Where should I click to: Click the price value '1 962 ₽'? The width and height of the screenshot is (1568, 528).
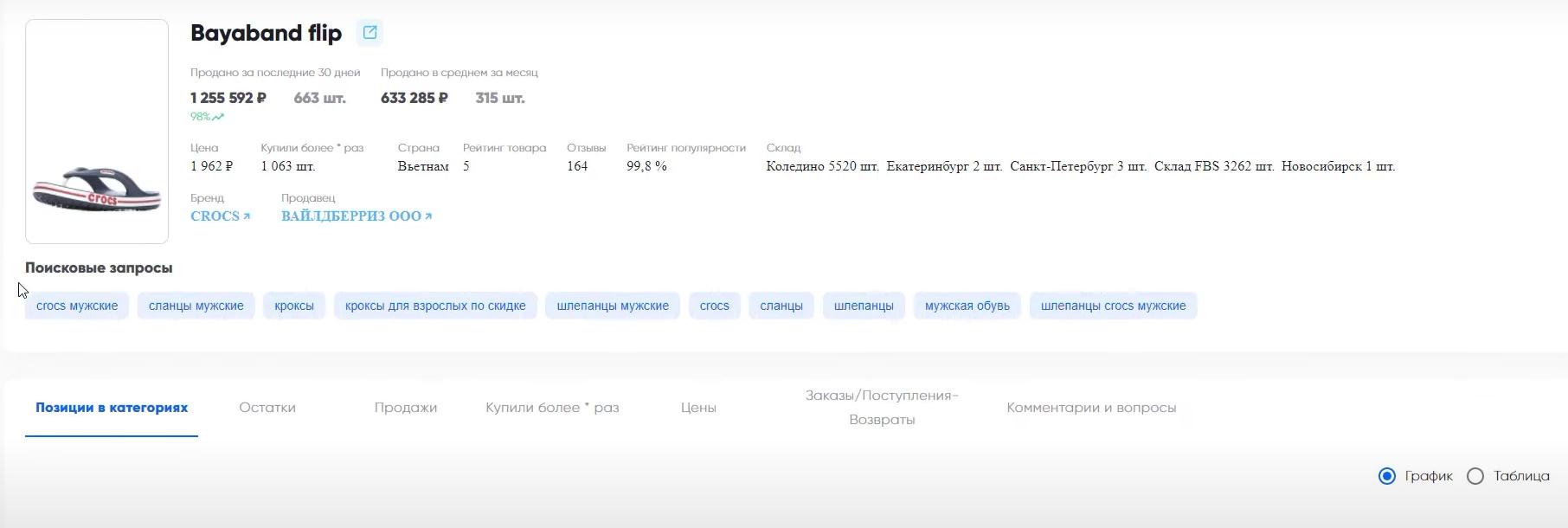[x=212, y=166]
